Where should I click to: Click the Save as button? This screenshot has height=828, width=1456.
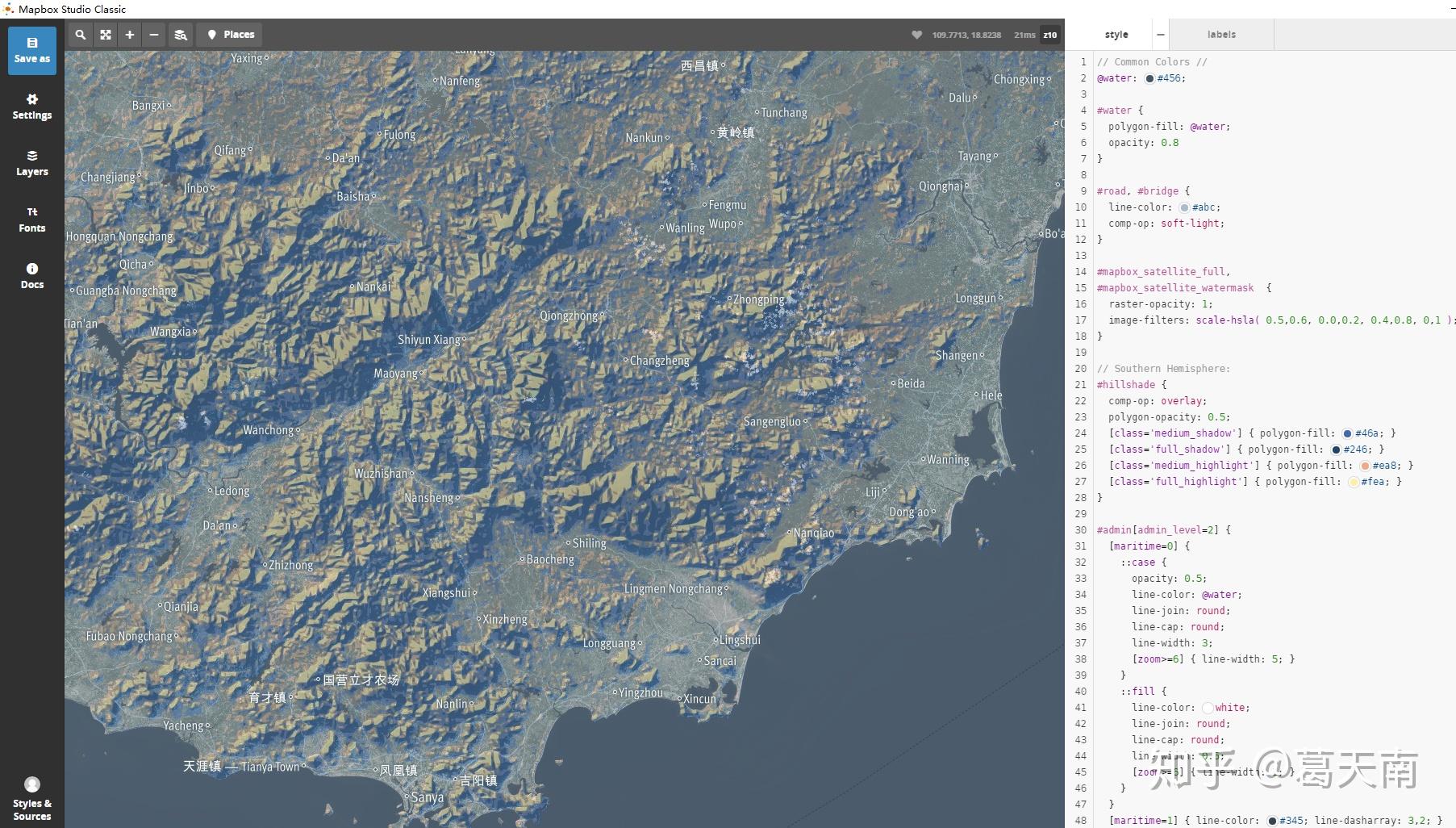pos(32,50)
